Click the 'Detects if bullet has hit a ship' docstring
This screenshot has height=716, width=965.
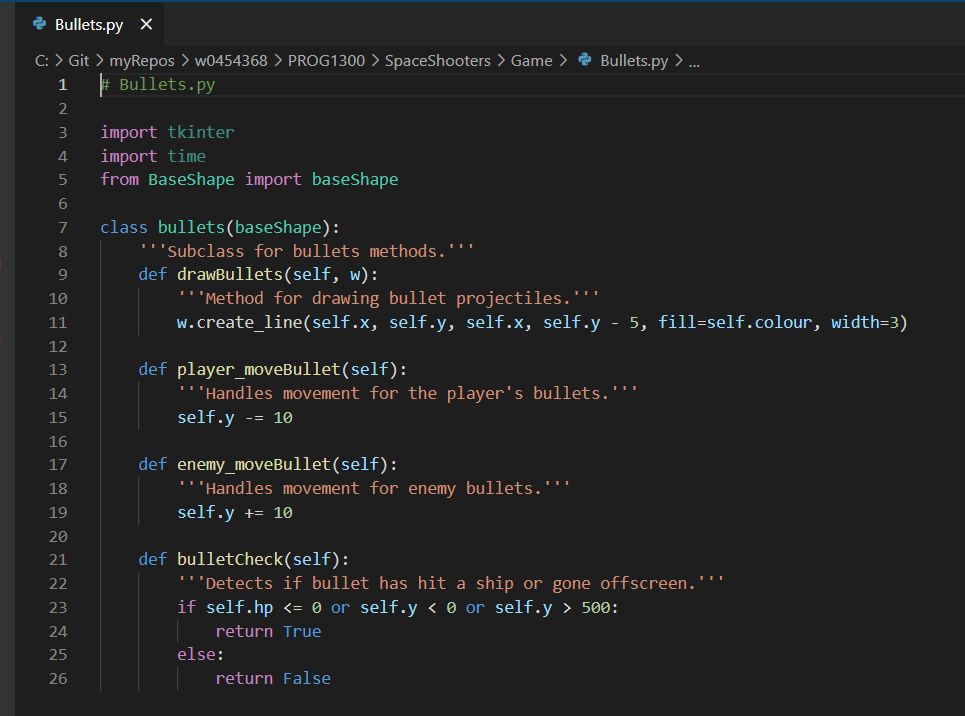450,584
